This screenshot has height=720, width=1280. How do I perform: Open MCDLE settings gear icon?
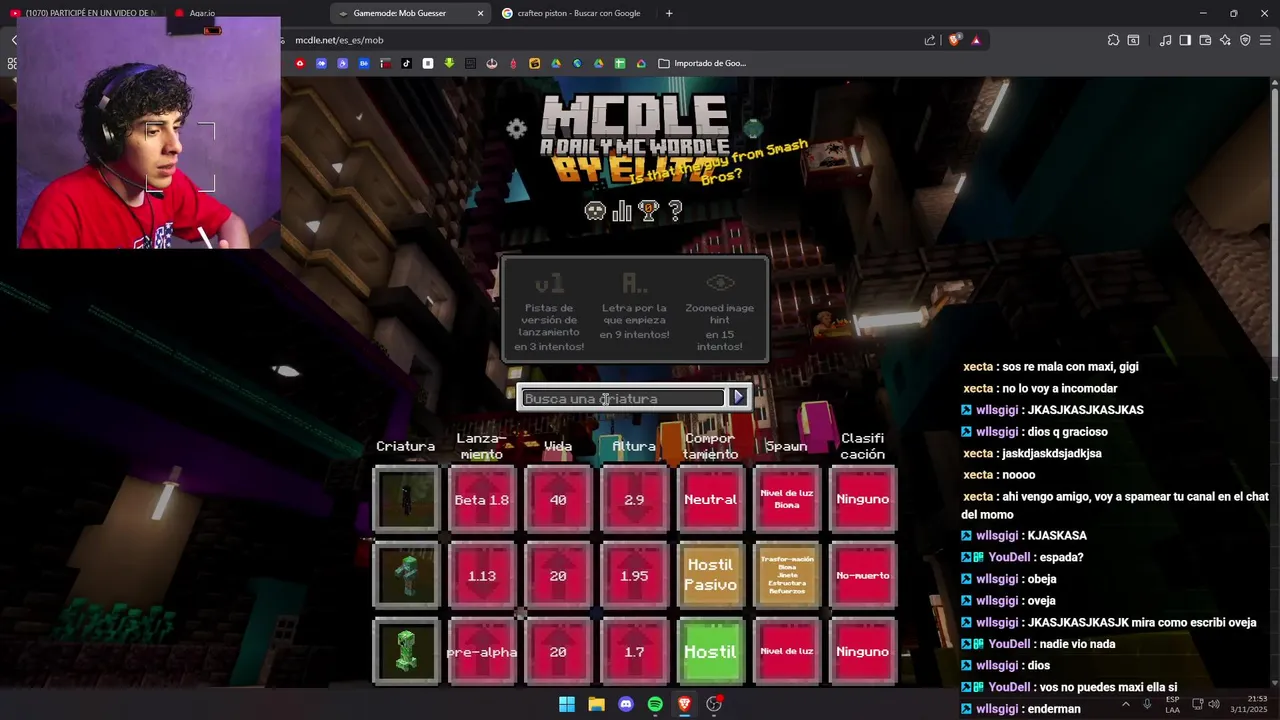pos(516,129)
